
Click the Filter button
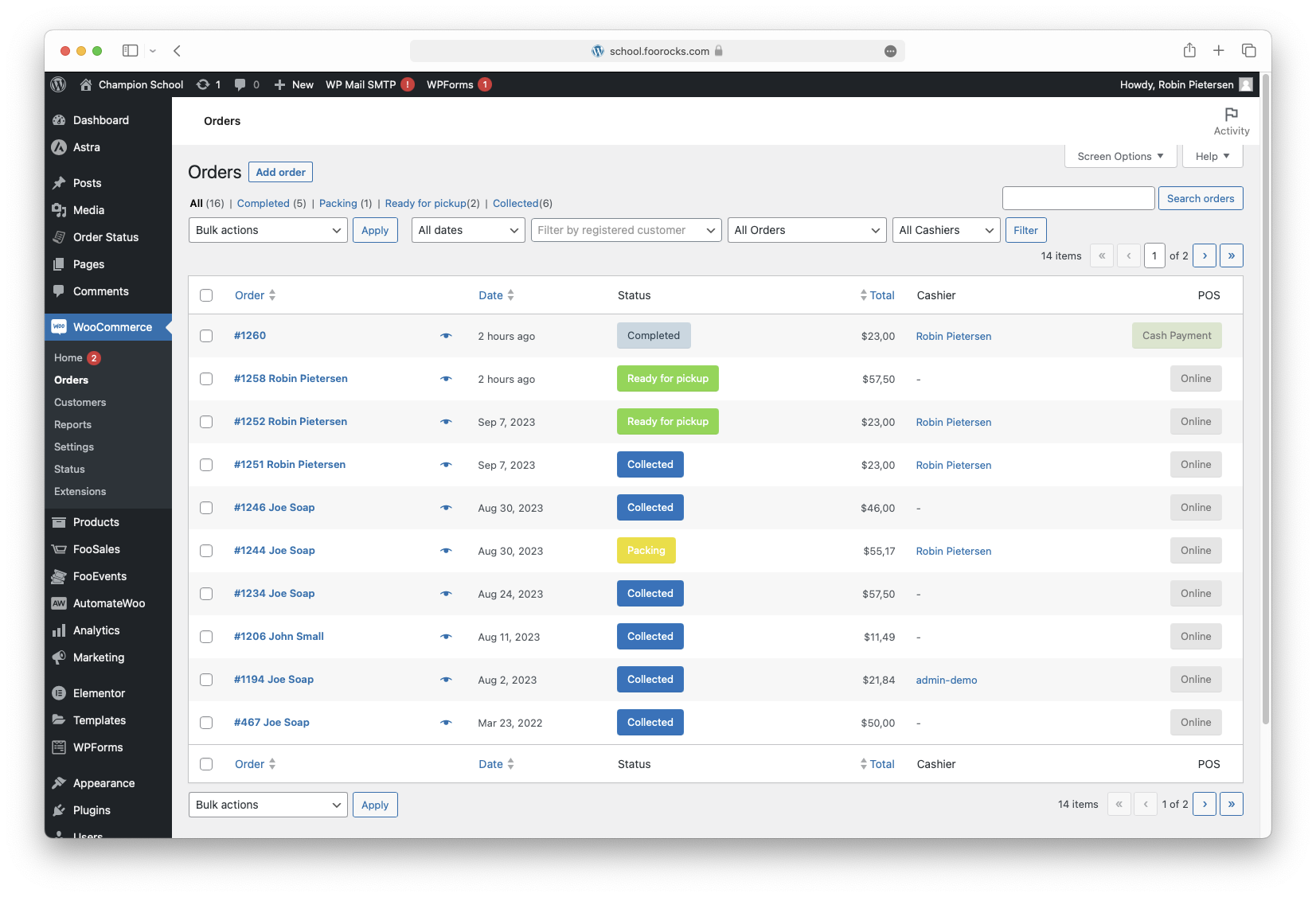1025,230
